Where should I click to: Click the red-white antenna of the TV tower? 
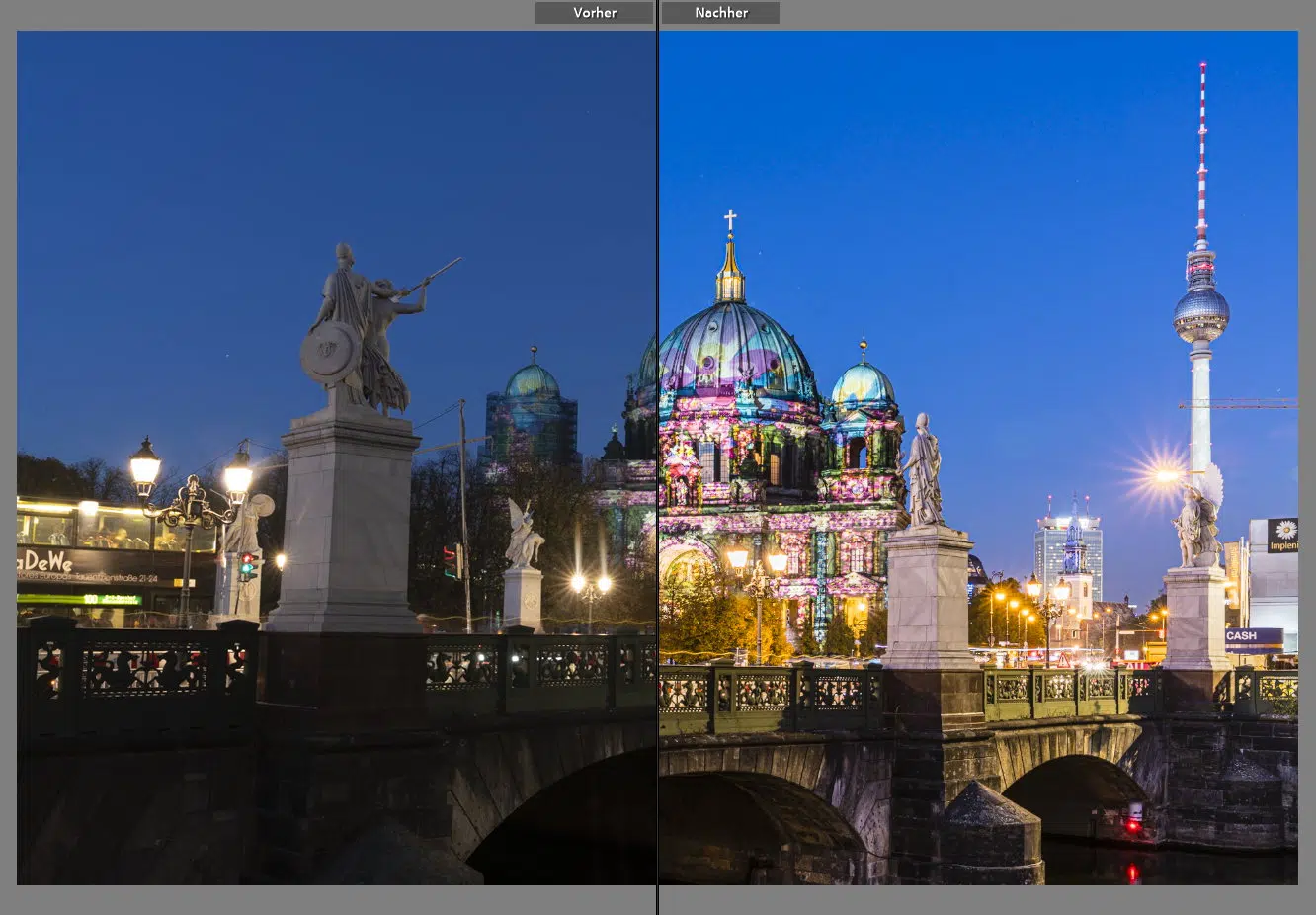(1202, 148)
